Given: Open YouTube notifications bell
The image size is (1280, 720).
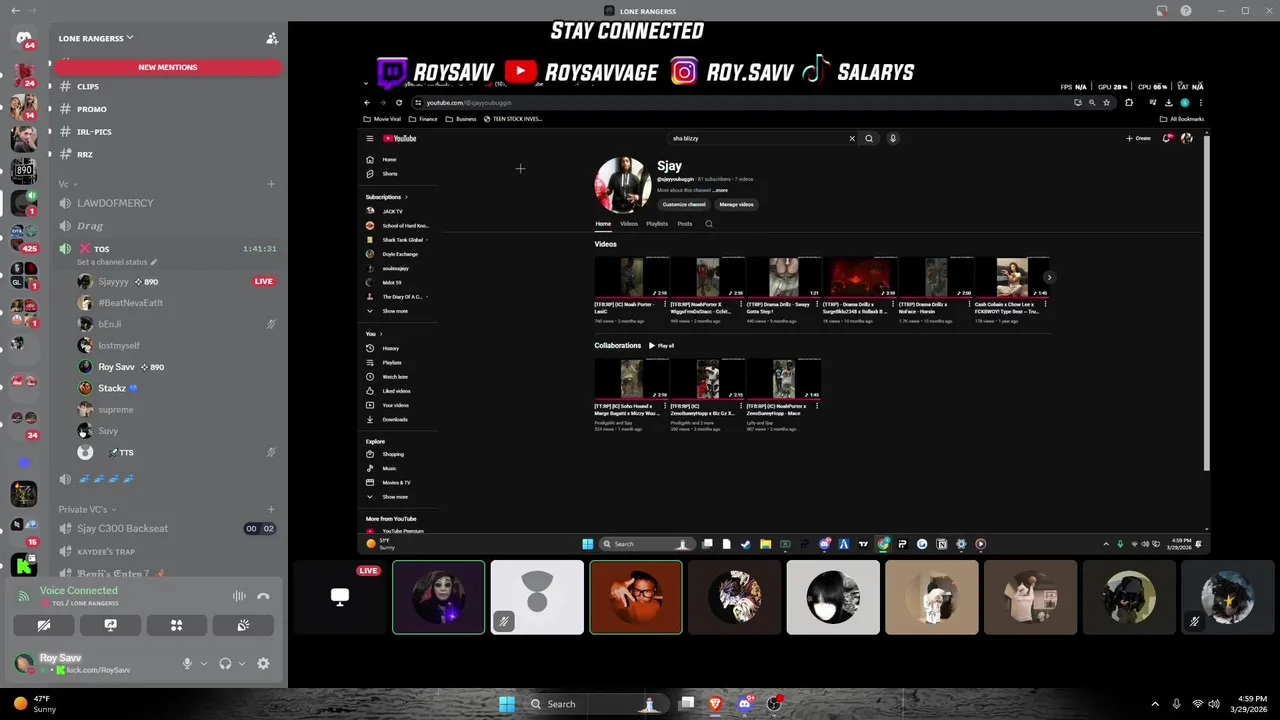Looking at the screenshot, I should pyautogui.click(x=1166, y=139).
